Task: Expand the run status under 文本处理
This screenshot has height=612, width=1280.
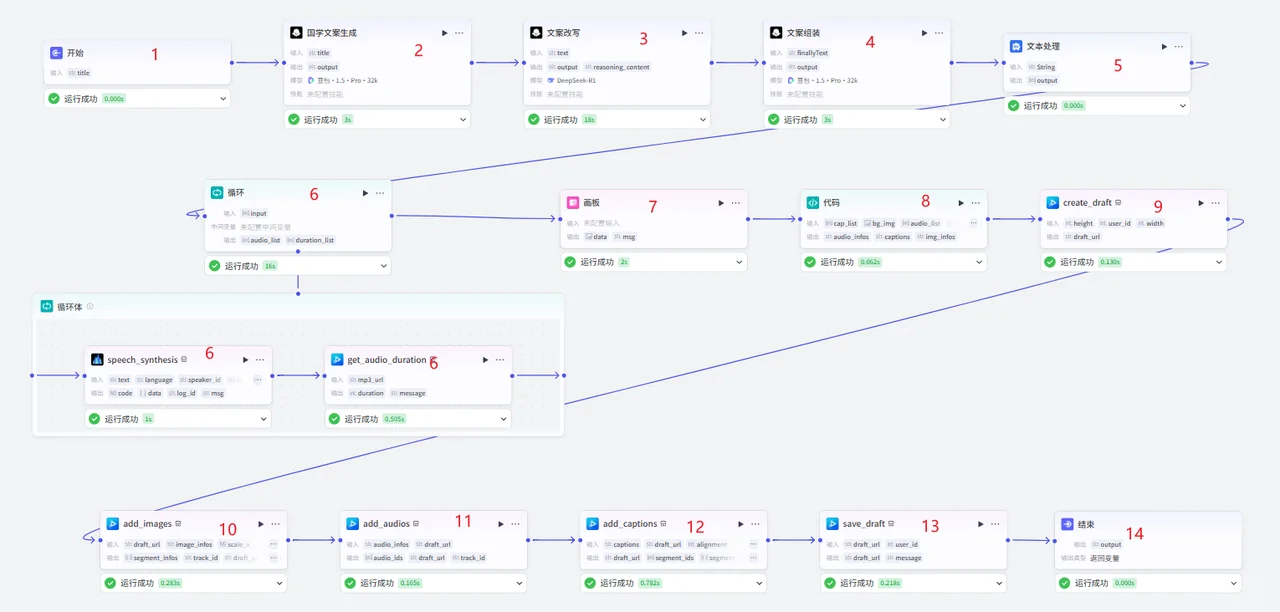Action: click(1183, 105)
